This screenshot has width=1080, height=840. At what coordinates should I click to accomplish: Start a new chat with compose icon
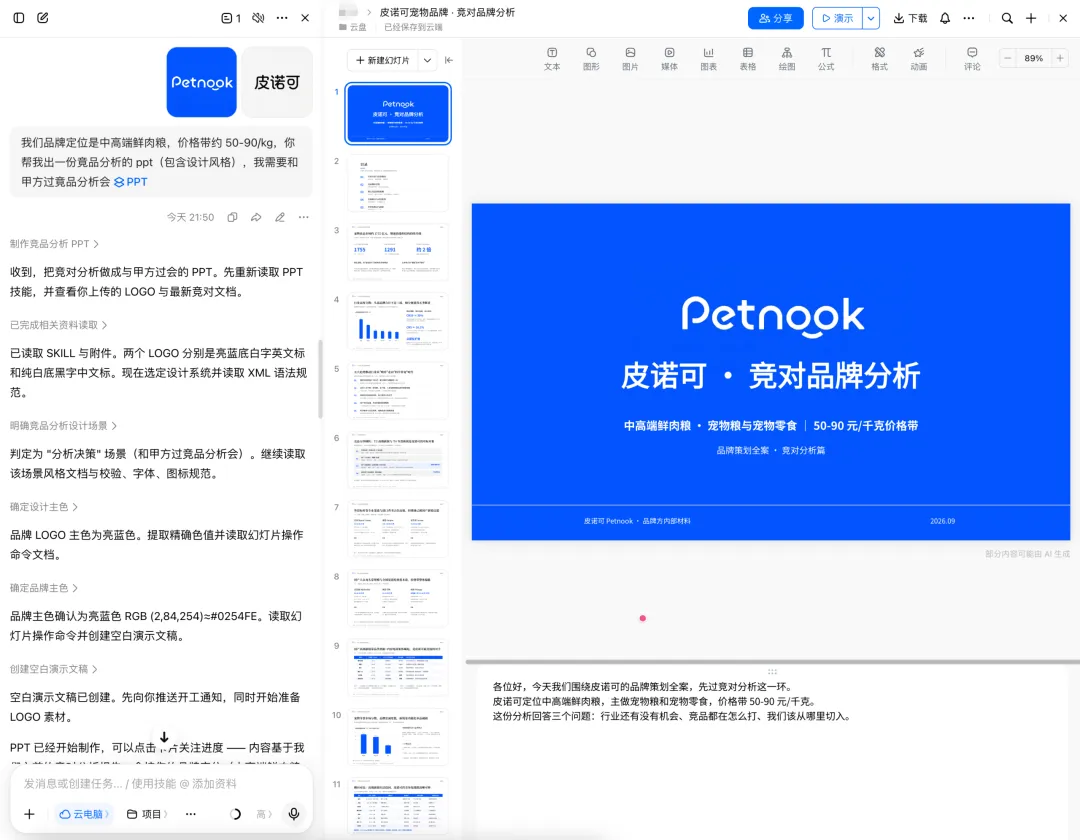tap(43, 18)
